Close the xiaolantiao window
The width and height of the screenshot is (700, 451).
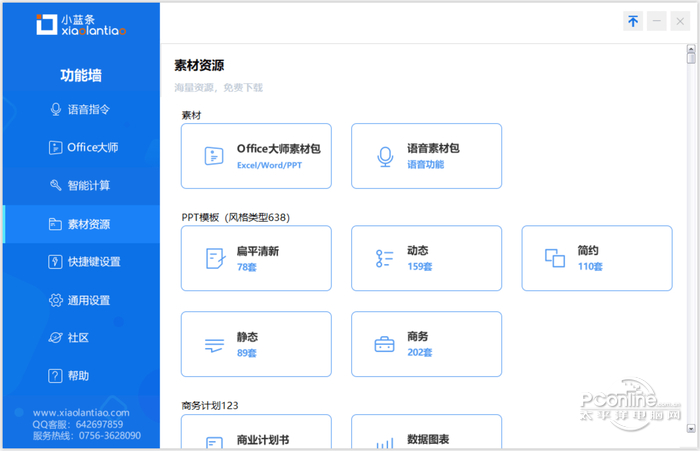tap(680, 21)
